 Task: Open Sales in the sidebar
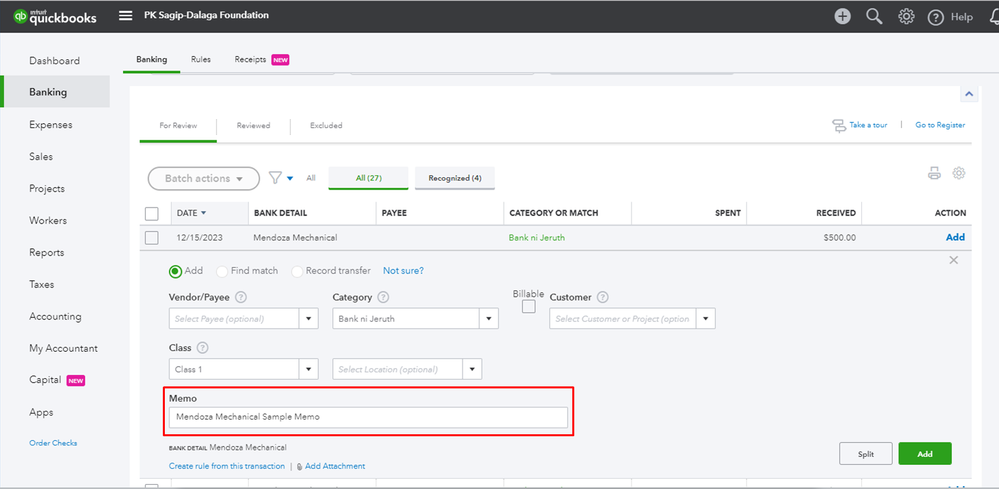click(x=41, y=157)
